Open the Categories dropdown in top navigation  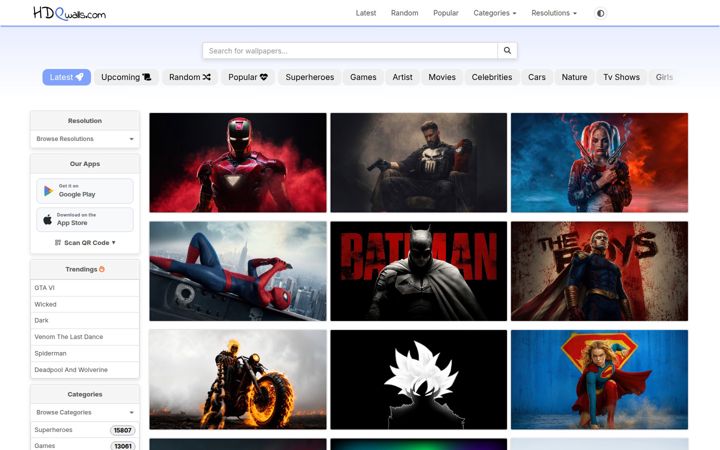point(495,13)
